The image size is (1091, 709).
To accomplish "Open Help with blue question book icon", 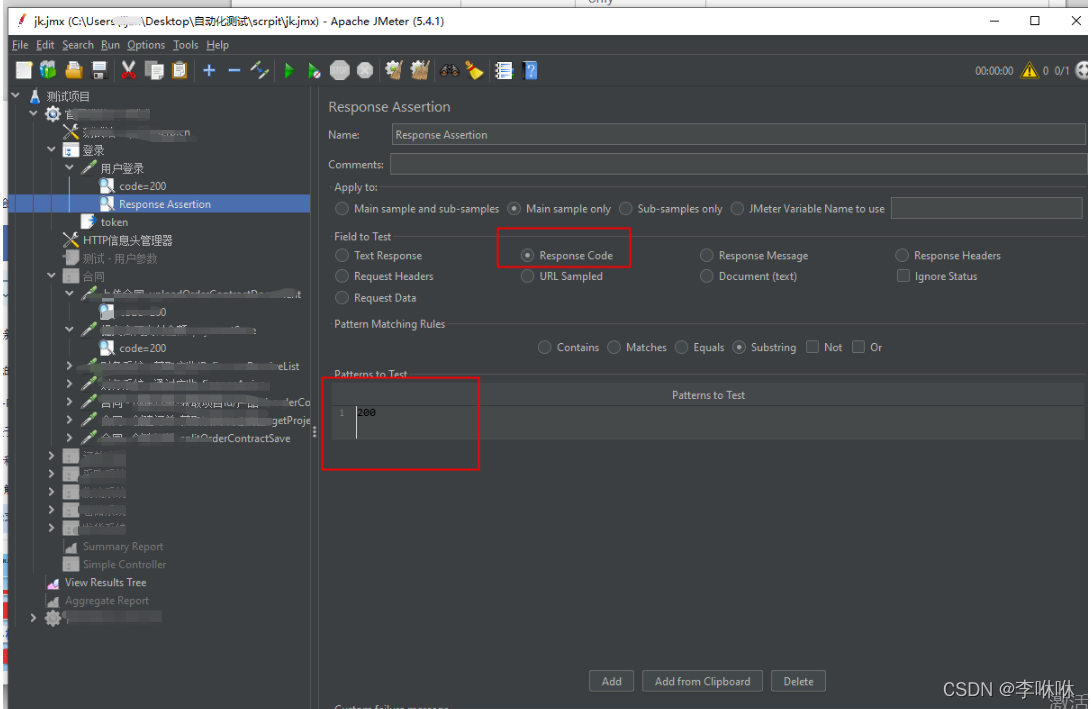I will (530, 70).
